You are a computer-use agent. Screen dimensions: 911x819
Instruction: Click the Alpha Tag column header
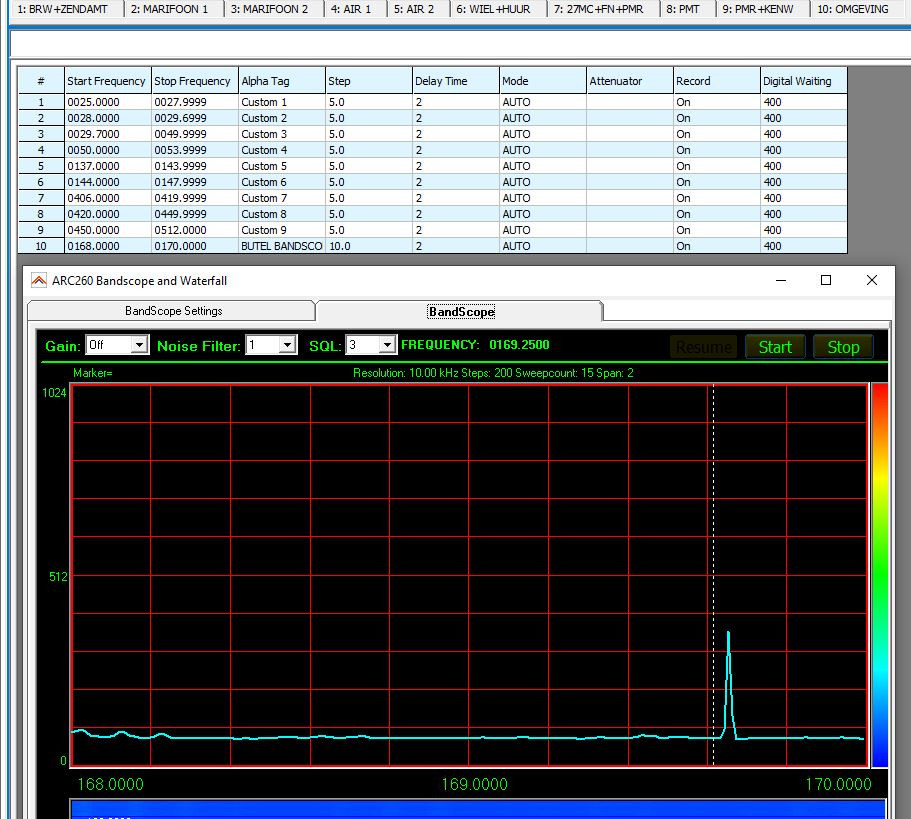[282, 81]
